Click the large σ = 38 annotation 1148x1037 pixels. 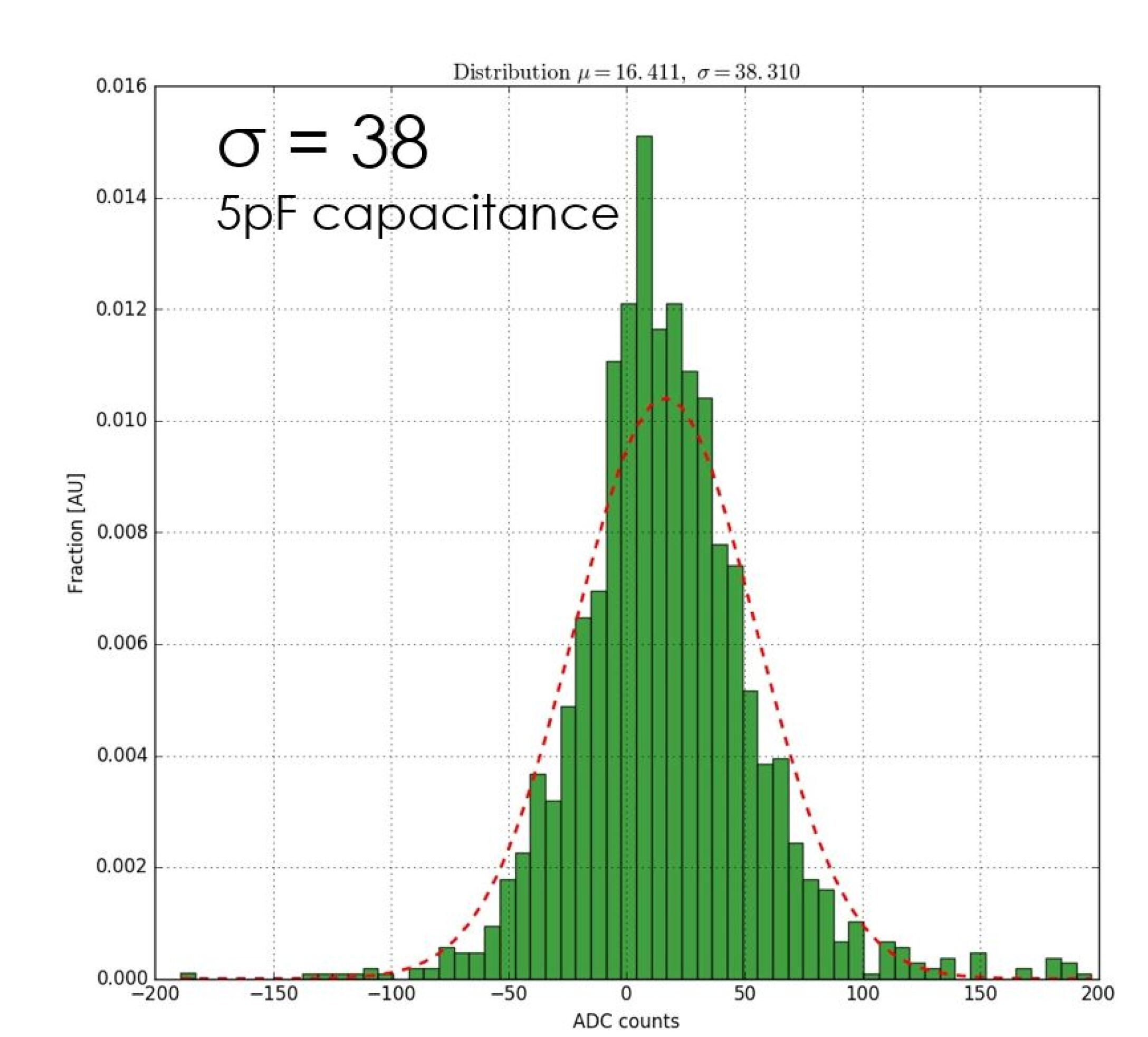pyautogui.click(x=322, y=141)
